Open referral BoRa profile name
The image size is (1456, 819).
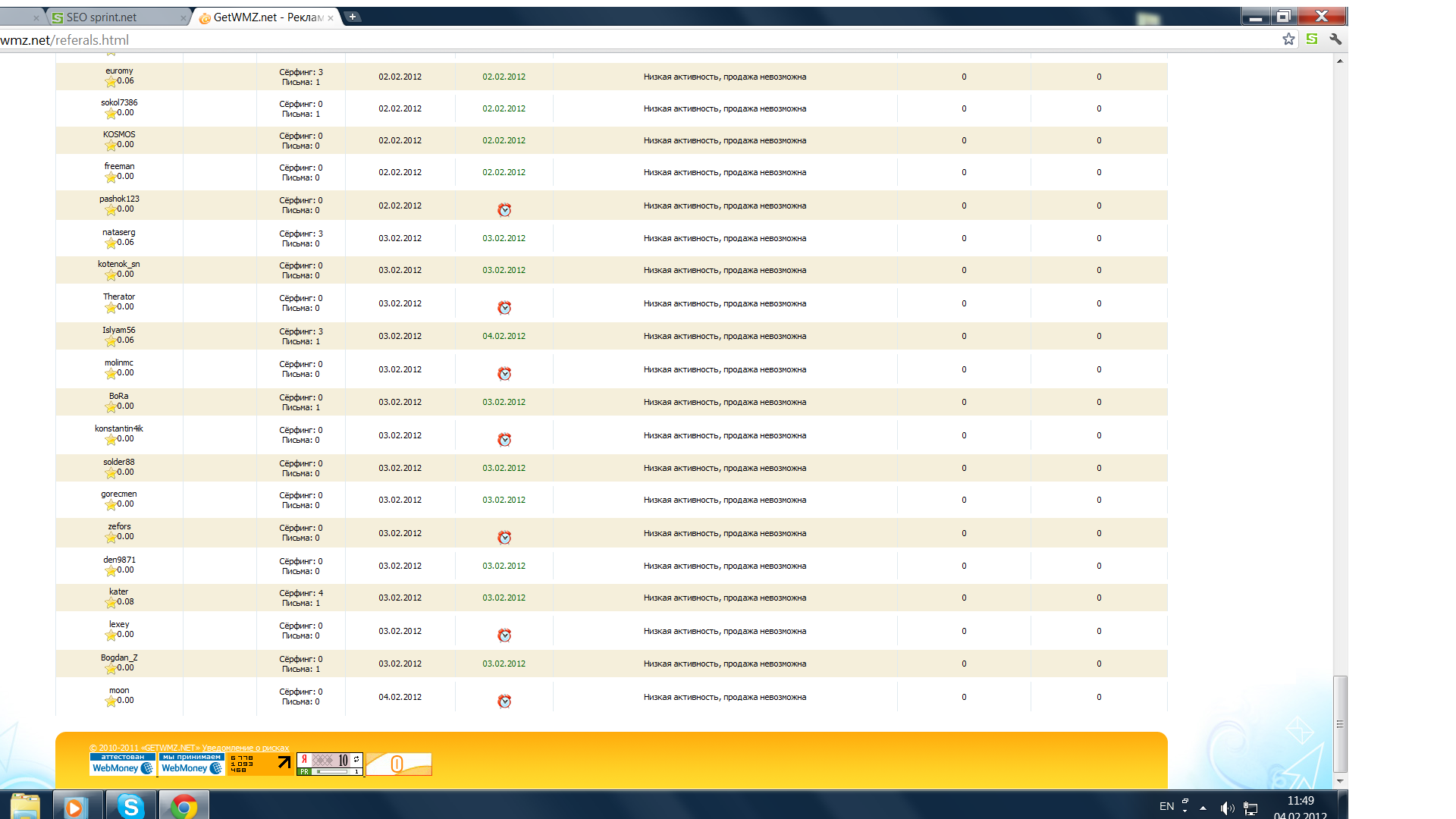click(x=119, y=396)
